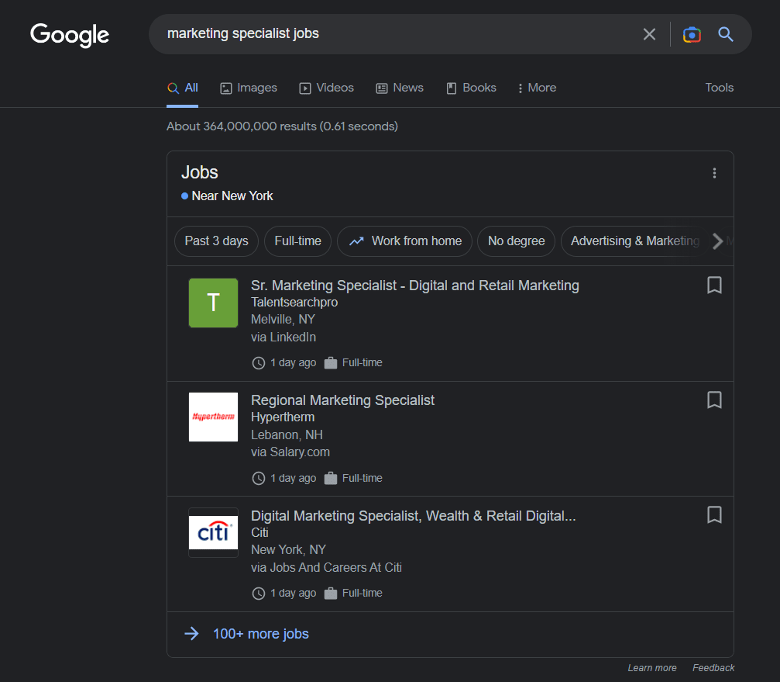This screenshot has width=780, height=685.
Task: Click via Jobs And Careers At Citi
Action: coord(326,568)
